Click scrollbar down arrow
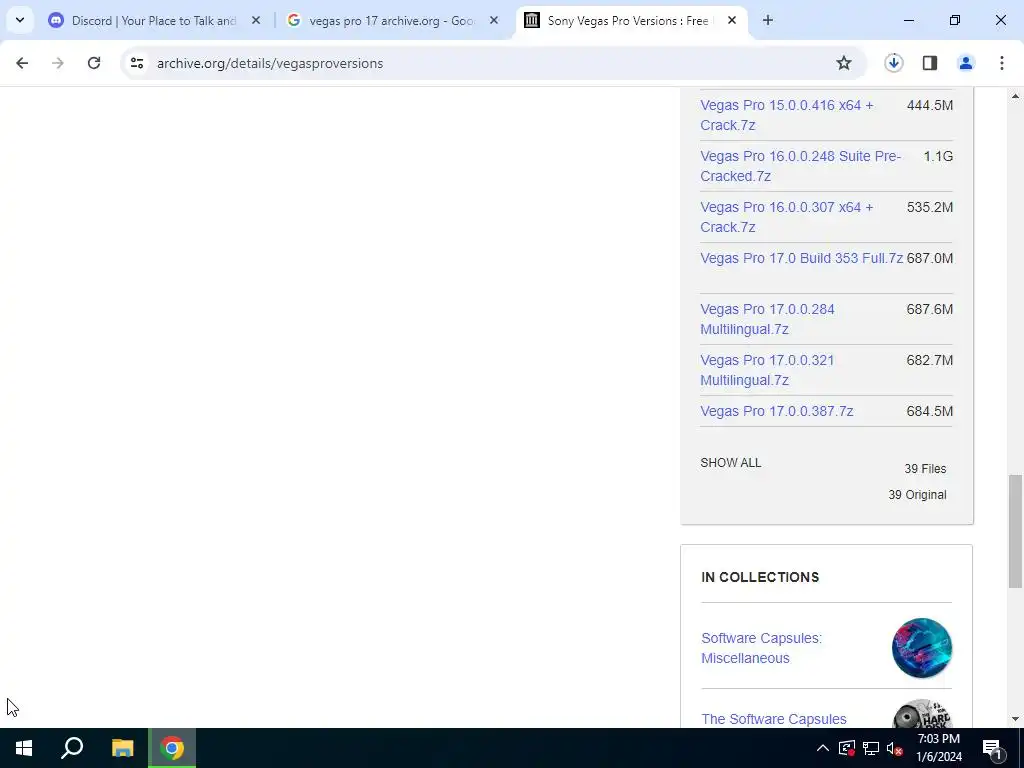 click(x=1015, y=719)
